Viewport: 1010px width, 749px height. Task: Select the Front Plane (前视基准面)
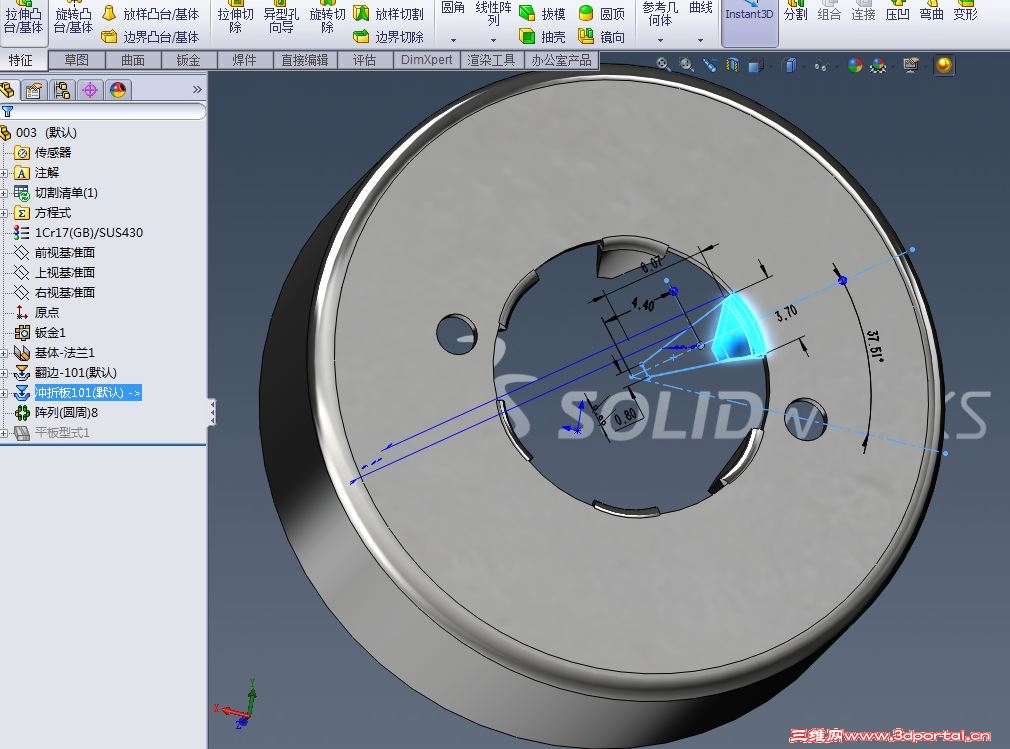click(55, 252)
